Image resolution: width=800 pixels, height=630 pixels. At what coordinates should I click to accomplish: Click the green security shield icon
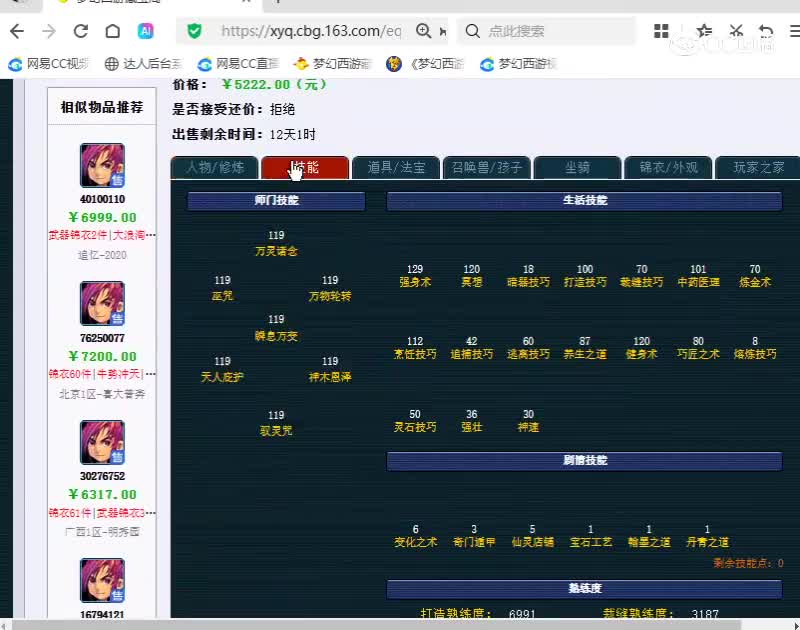click(194, 32)
